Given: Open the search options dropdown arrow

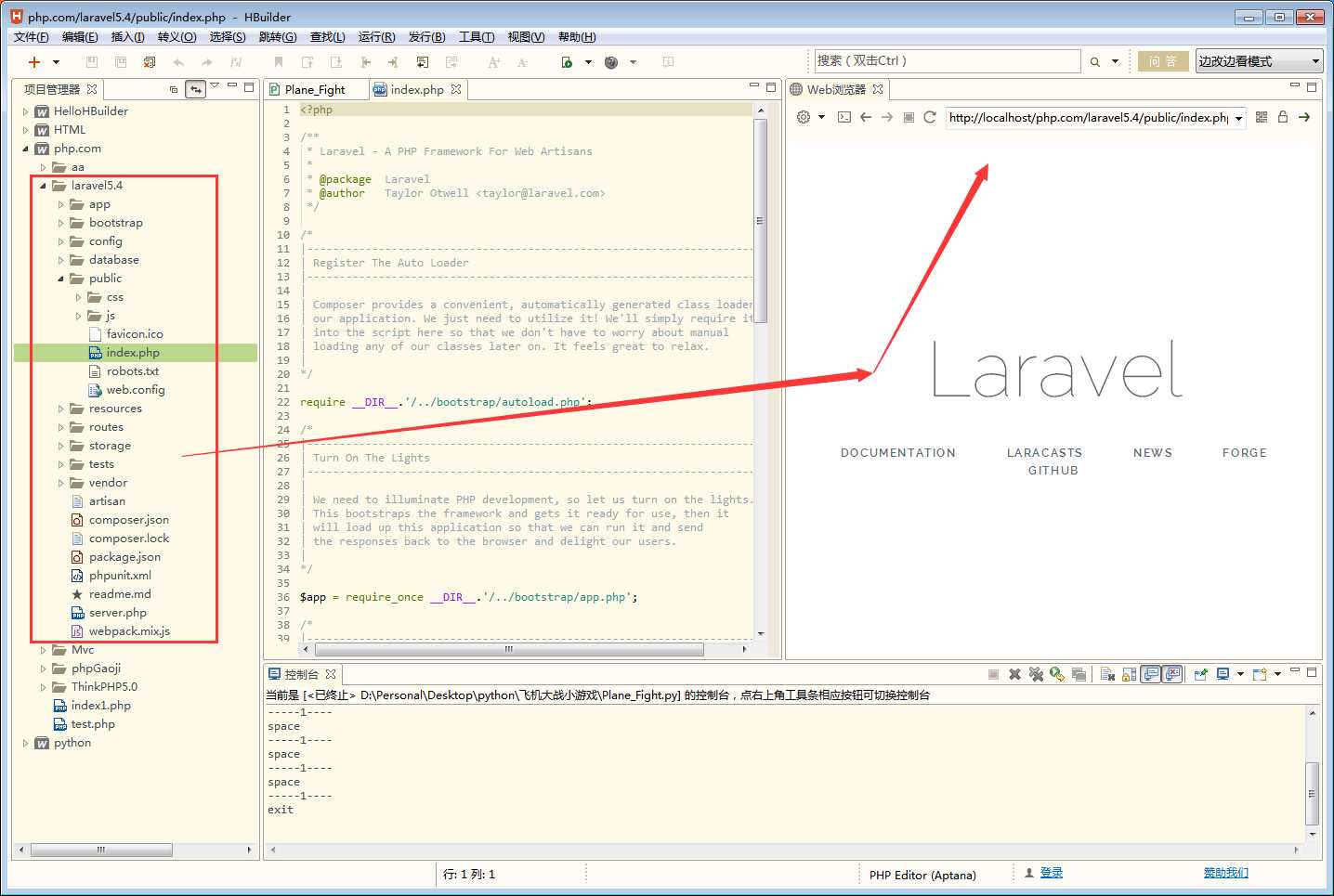Looking at the screenshot, I should click(x=1115, y=62).
